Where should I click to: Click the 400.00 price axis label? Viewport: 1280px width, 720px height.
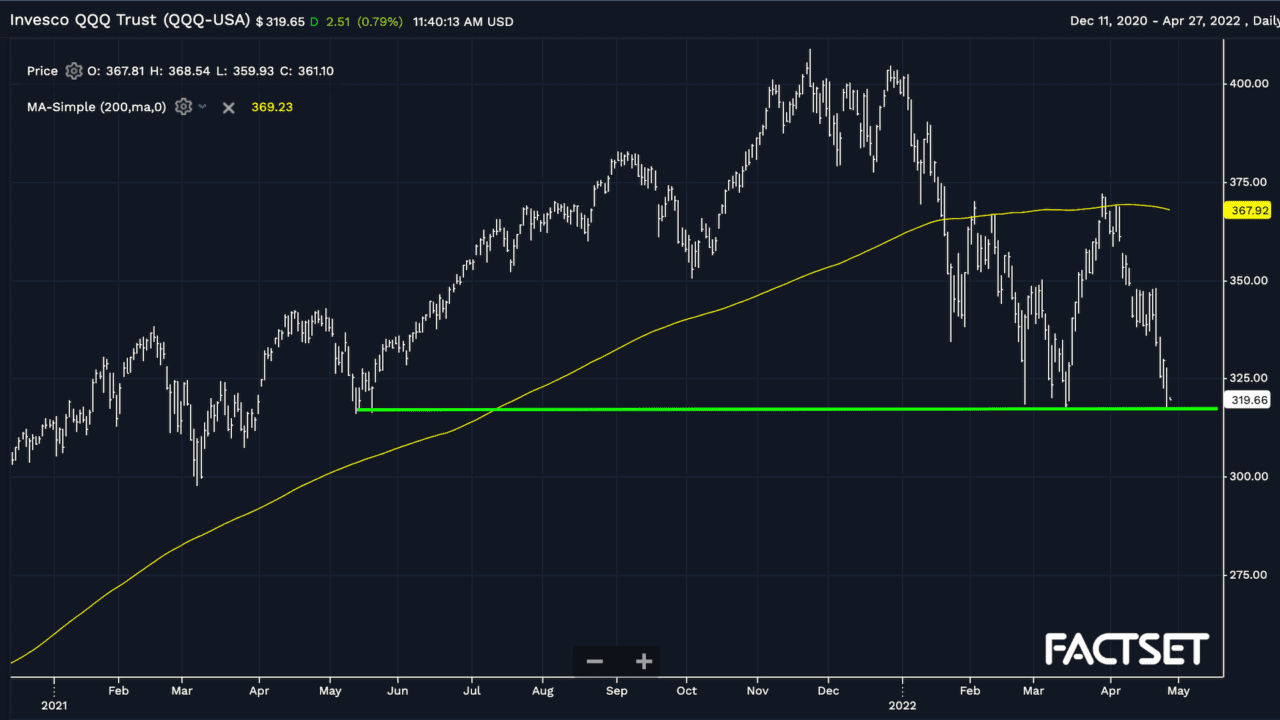(1247, 84)
